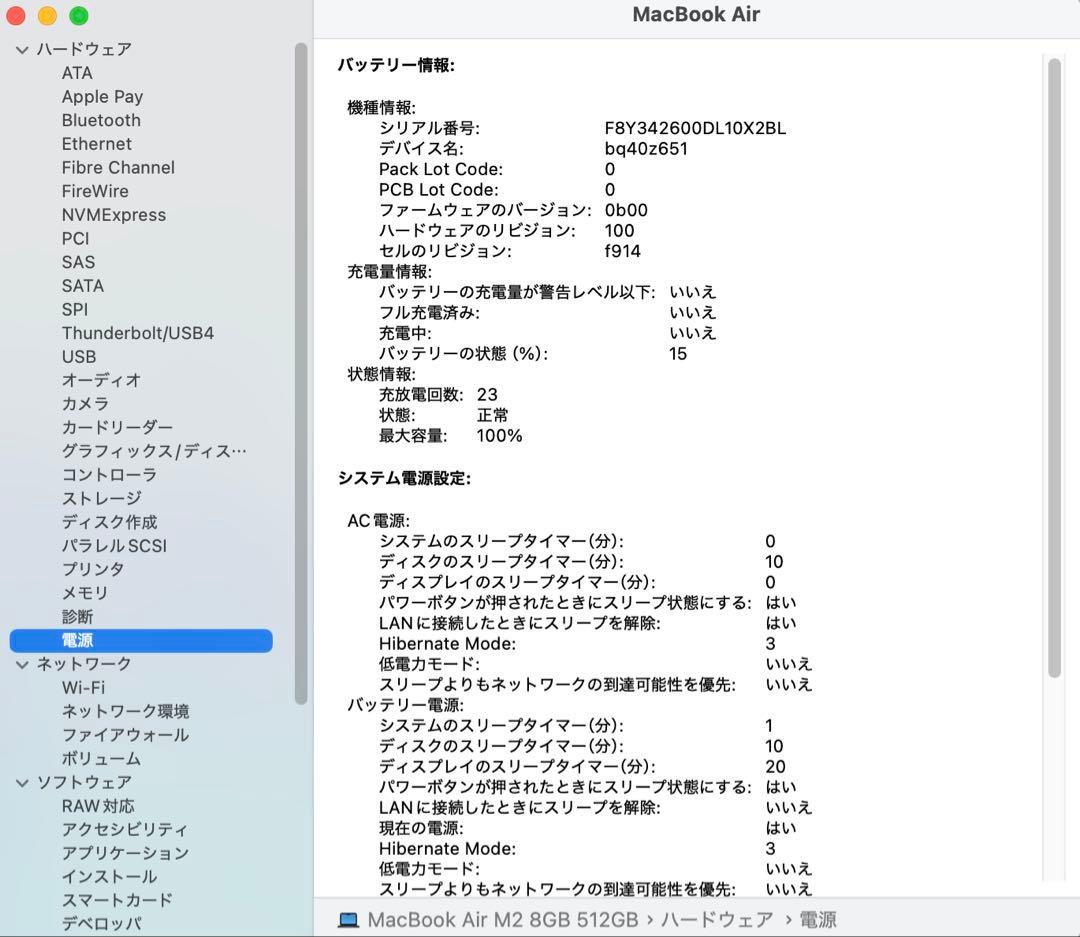Select the Apple Pay entry

[x=102, y=96]
